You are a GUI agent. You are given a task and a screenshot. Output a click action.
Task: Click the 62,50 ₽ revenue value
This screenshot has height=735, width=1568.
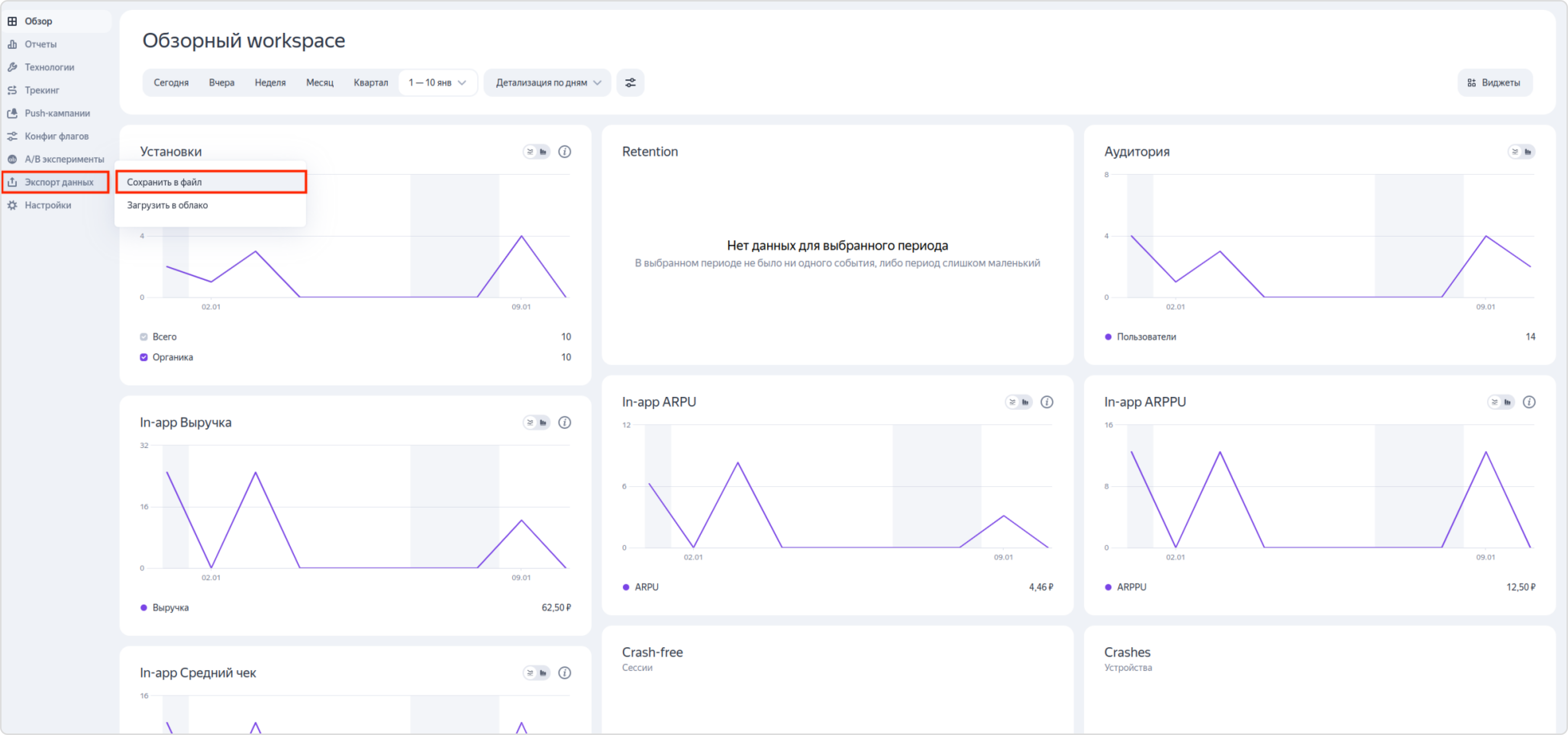coord(557,608)
